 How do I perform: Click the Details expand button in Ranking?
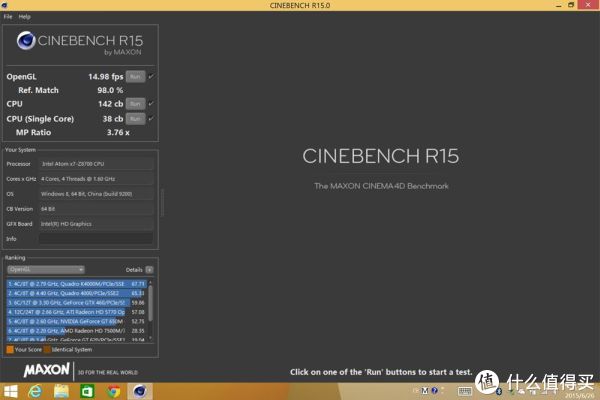(150, 270)
